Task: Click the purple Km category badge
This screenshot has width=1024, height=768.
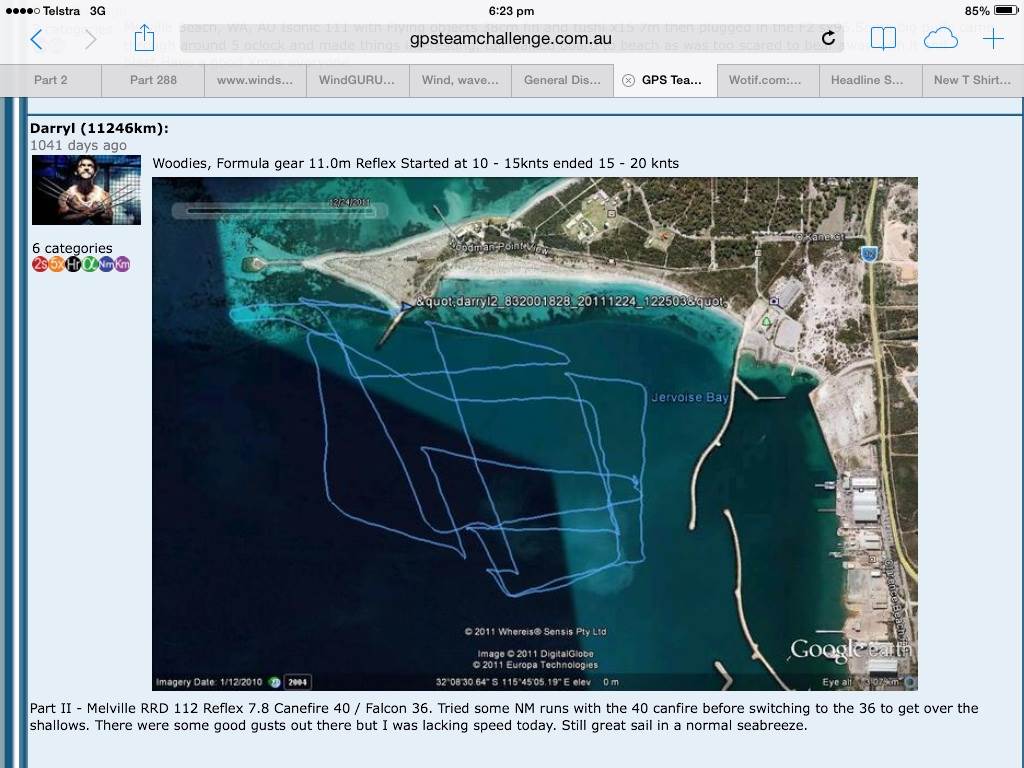Action: 122,265
